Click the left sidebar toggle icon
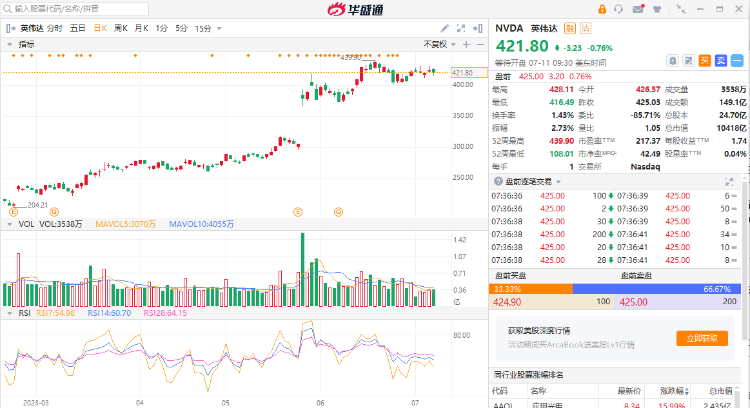Image resolution: width=750 pixels, height=408 pixels. [x=11, y=29]
